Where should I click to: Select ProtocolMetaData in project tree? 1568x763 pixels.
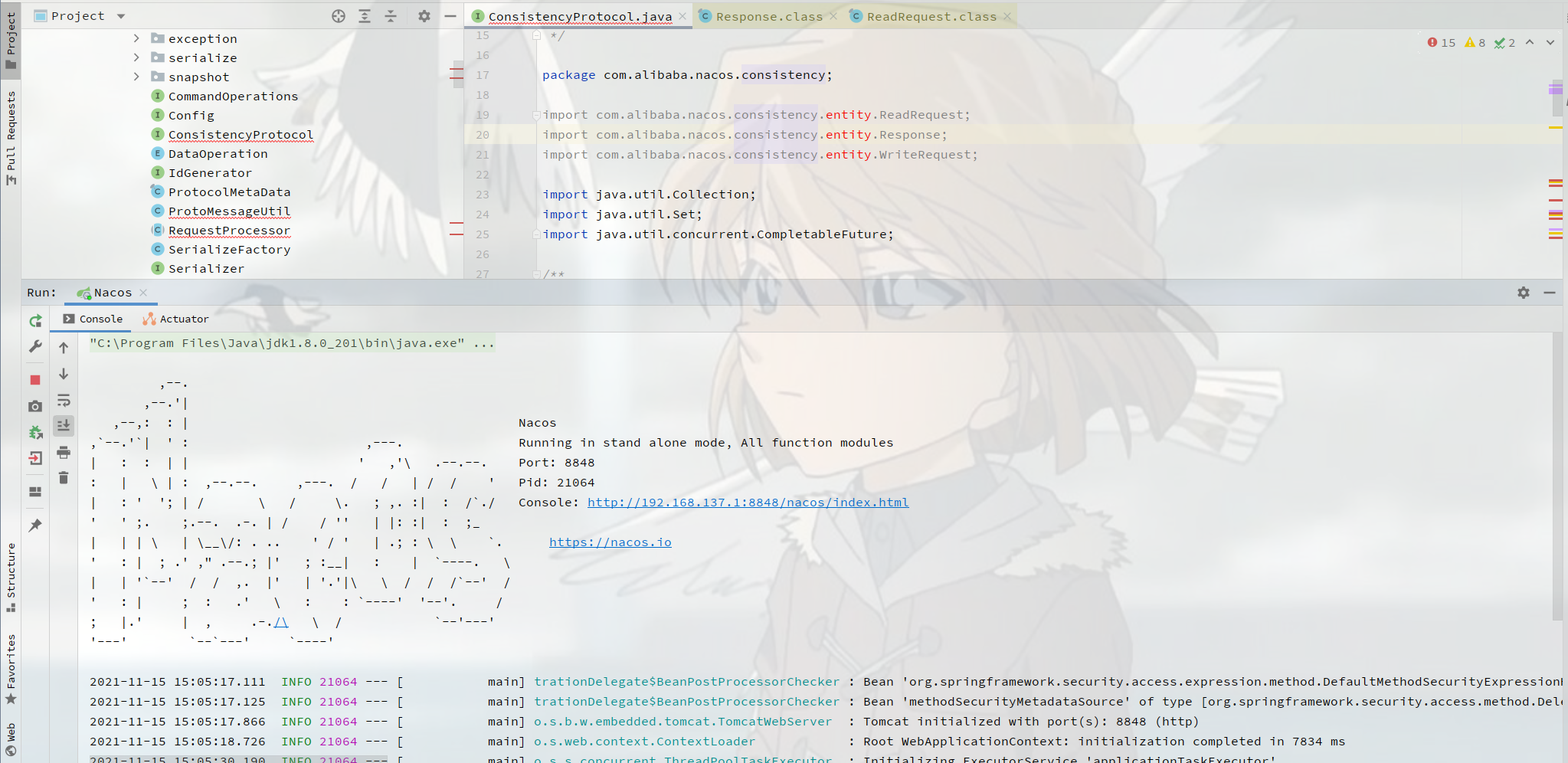[229, 192]
